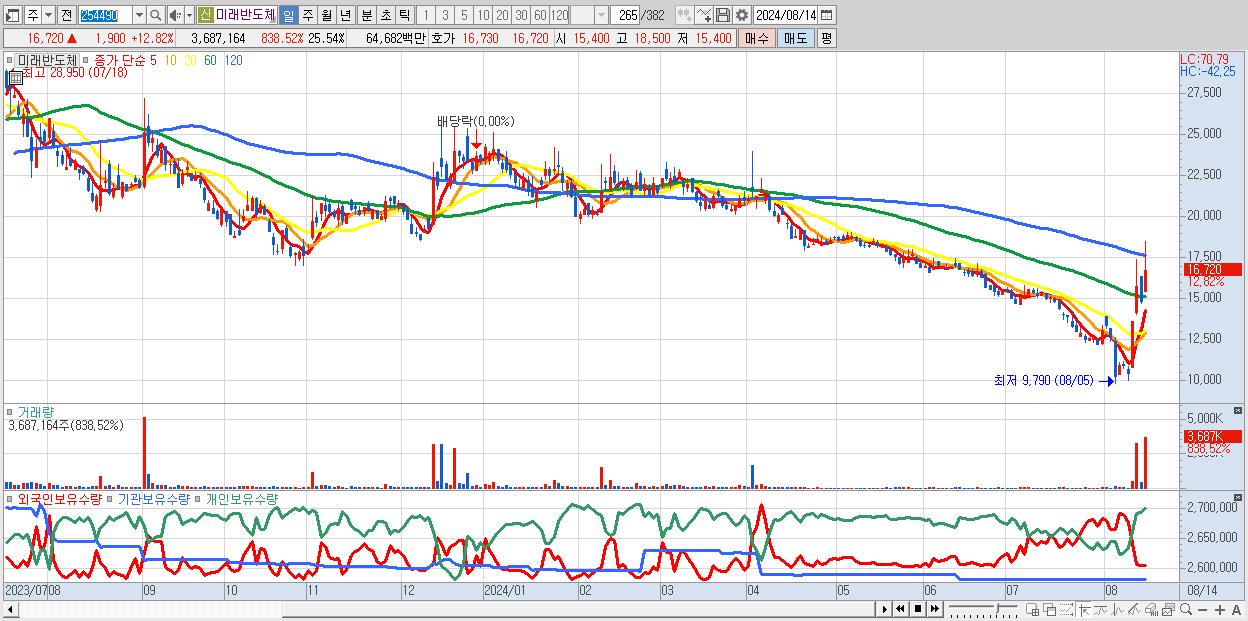Click the save chart floppy icon
The width and height of the screenshot is (1248, 621).
(x=723, y=15)
